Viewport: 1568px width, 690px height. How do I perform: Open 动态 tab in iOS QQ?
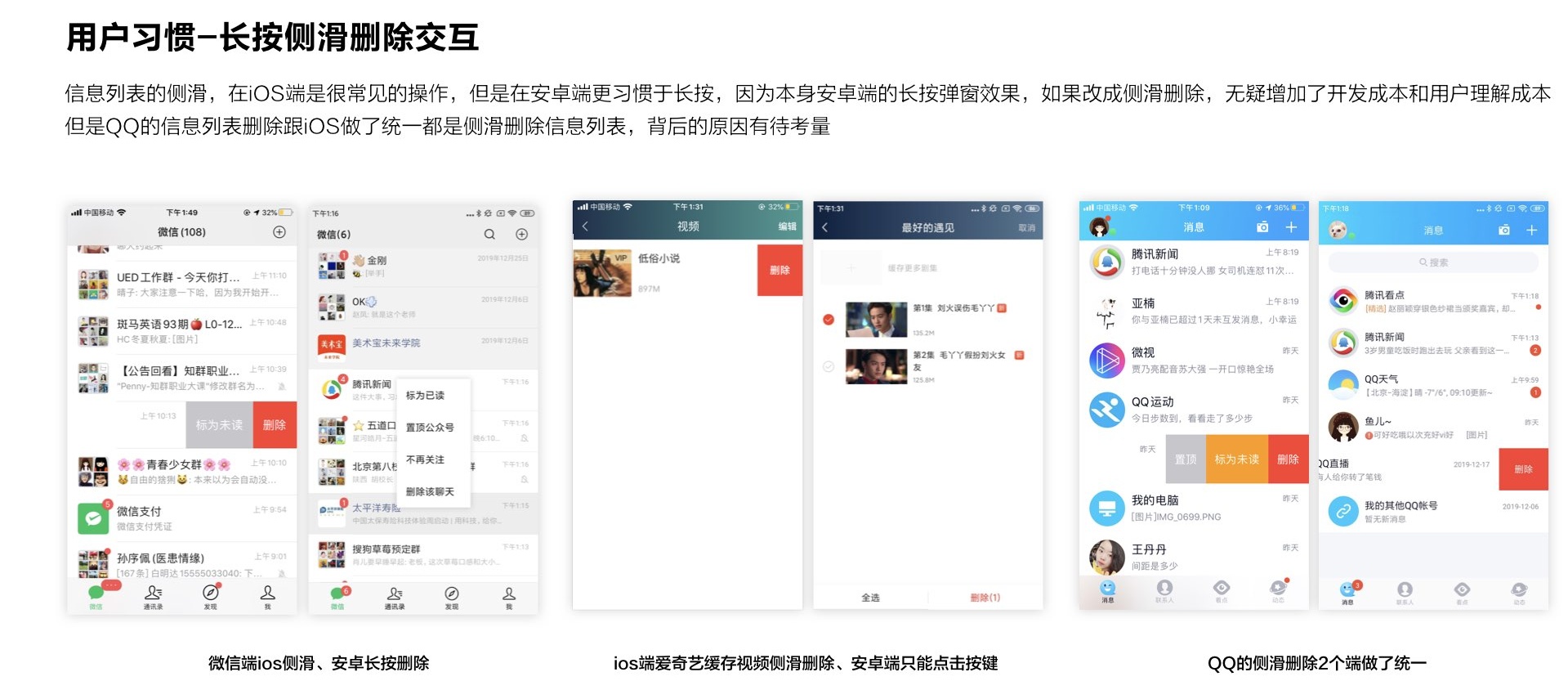point(1278,591)
